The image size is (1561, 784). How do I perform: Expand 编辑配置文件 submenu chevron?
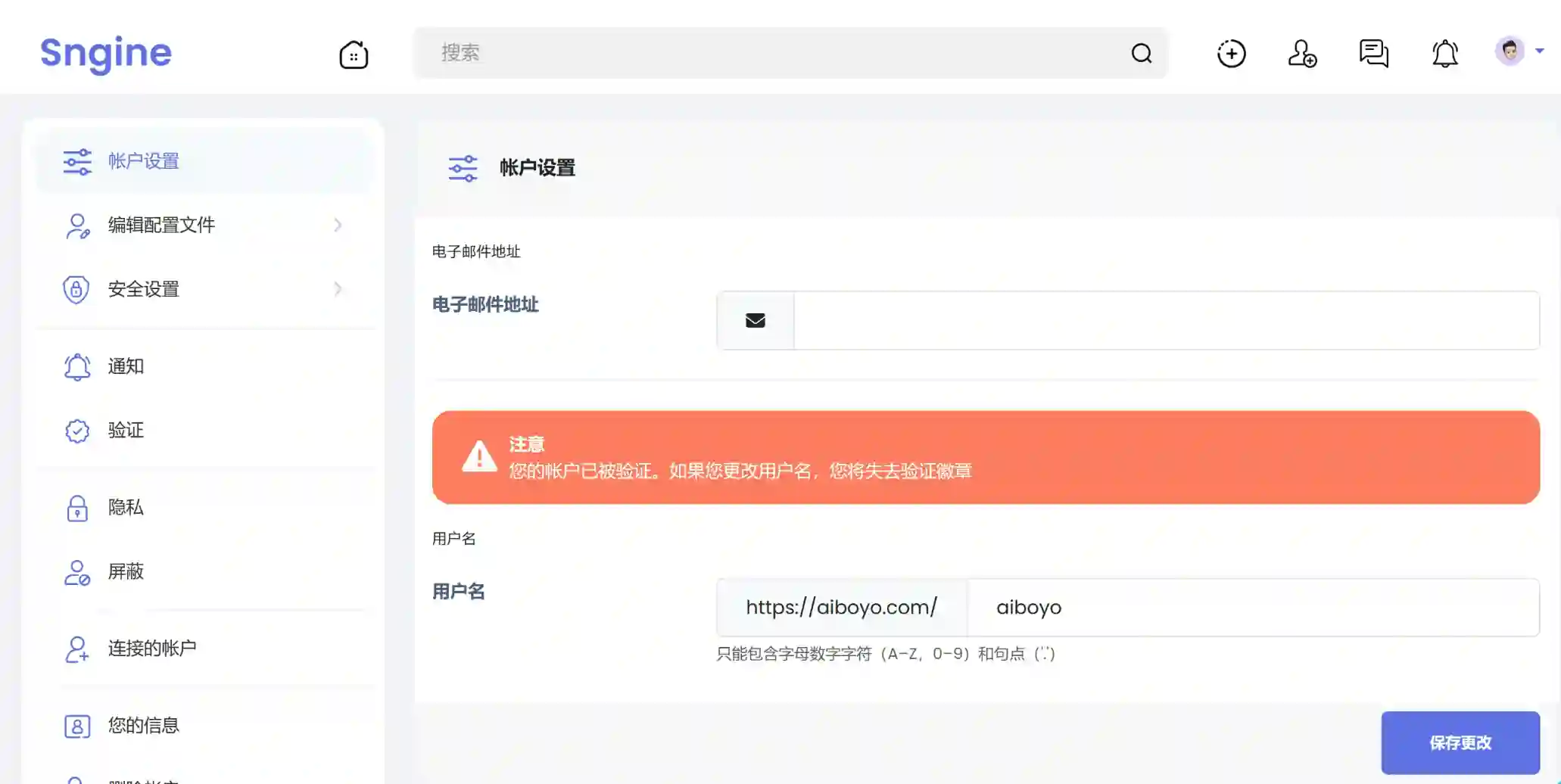(338, 225)
